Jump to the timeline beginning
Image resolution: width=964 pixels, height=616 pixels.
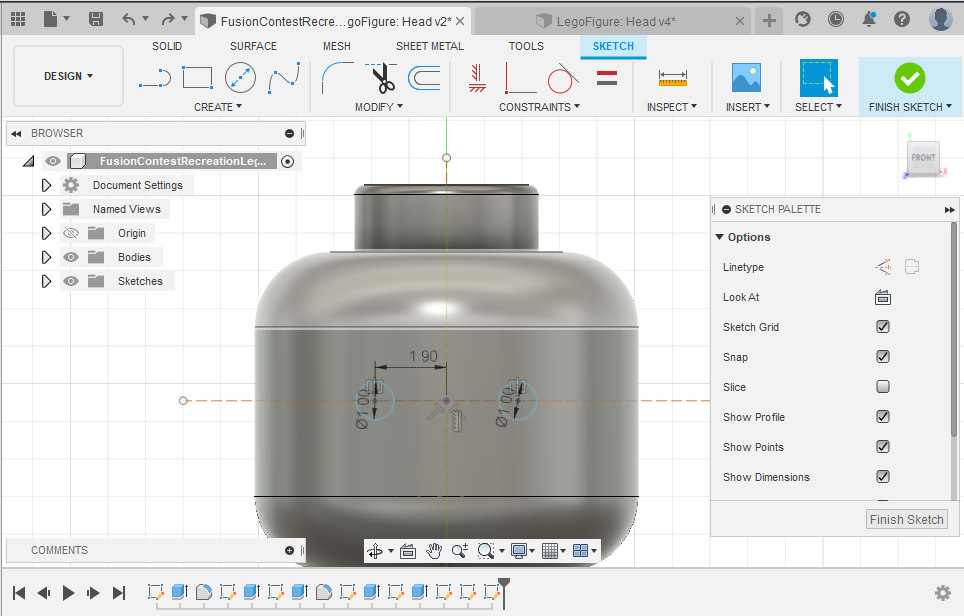pos(19,593)
